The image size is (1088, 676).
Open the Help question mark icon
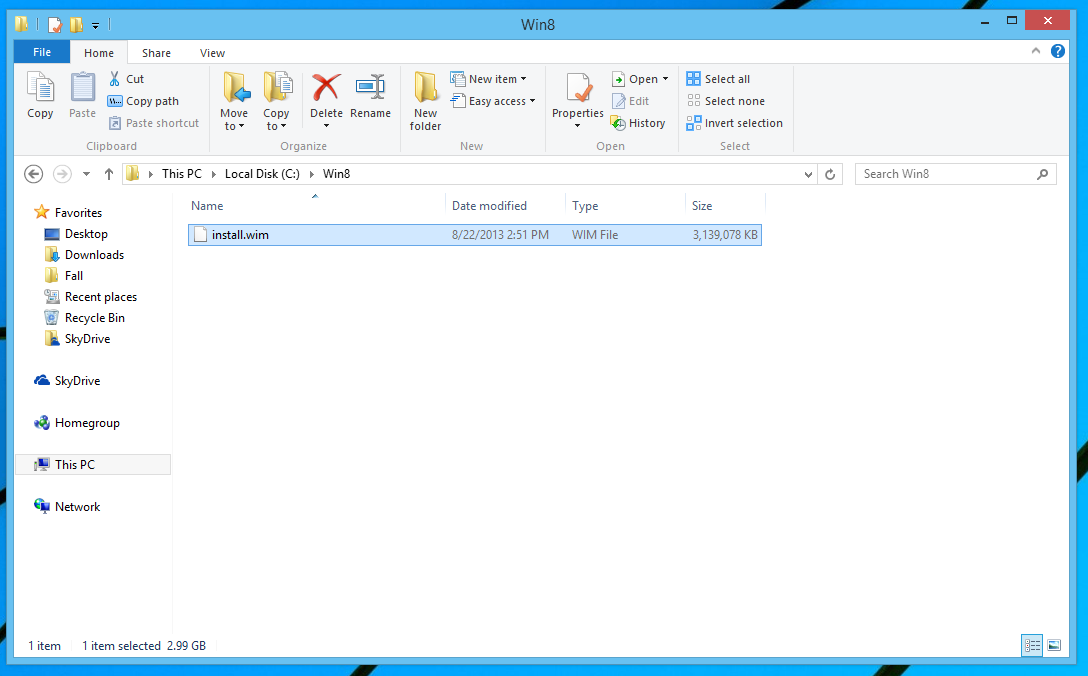coord(1058,51)
